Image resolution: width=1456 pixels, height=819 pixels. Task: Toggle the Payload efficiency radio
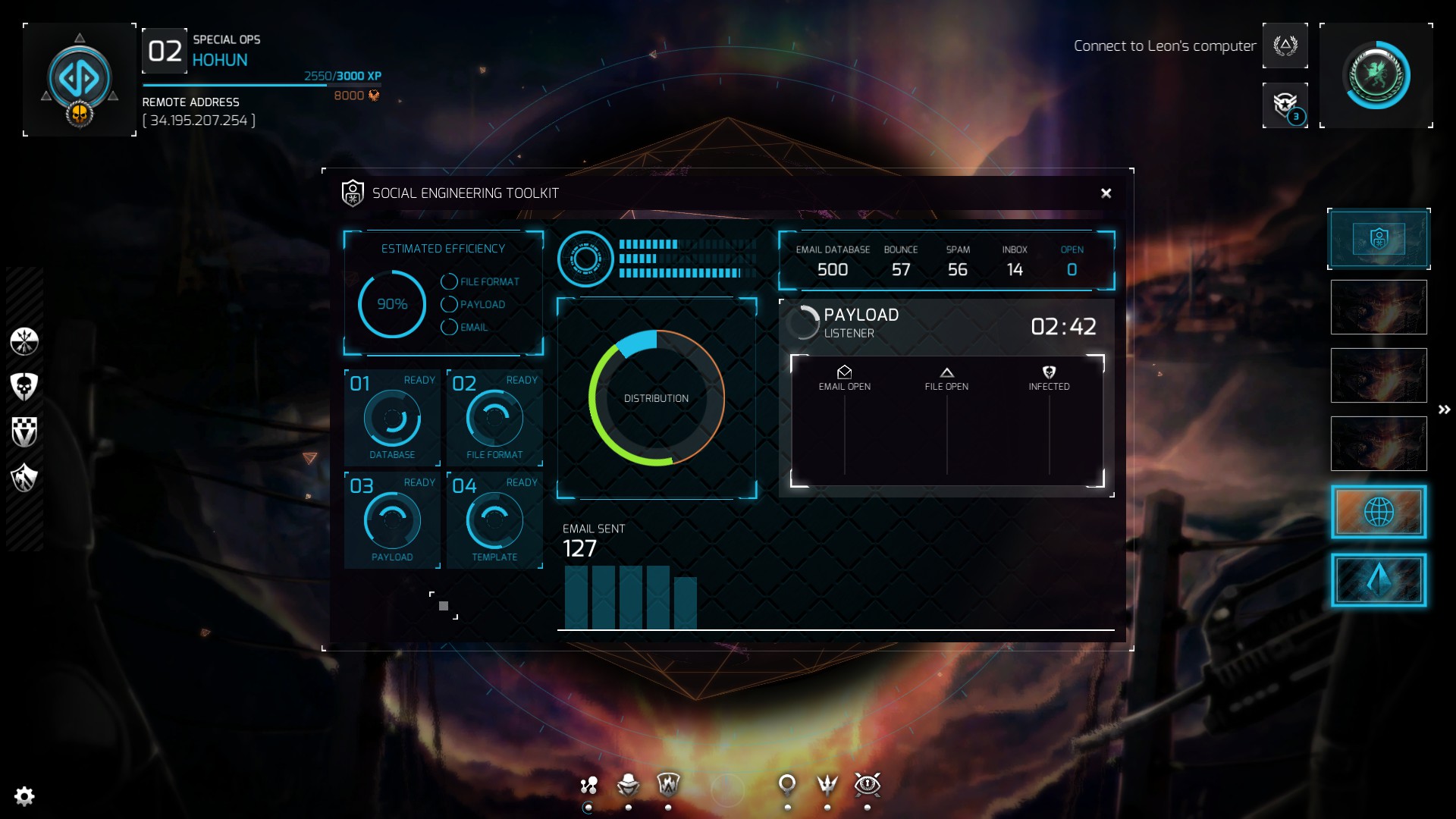click(449, 304)
